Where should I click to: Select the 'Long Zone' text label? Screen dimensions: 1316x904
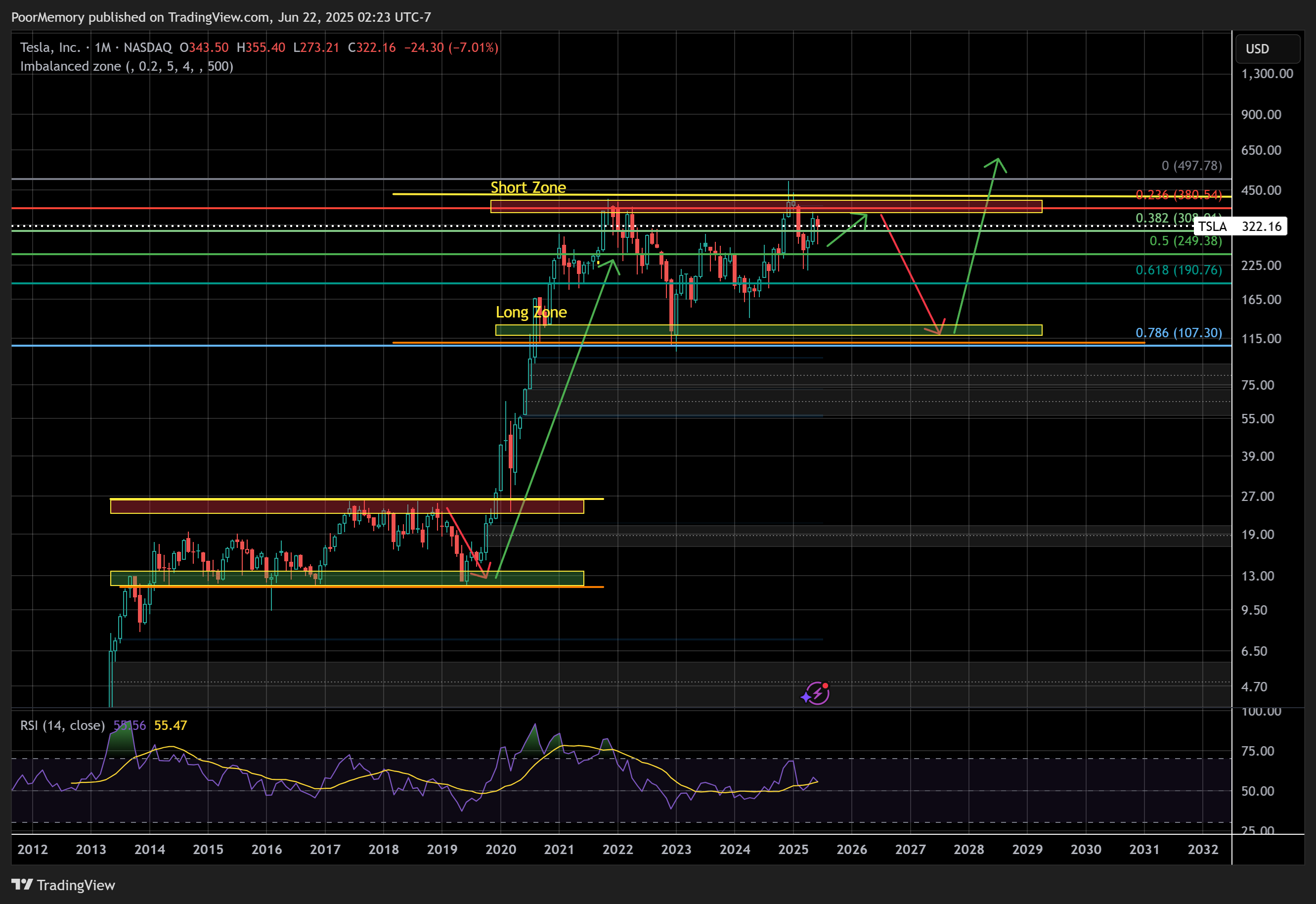pyautogui.click(x=531, y=312)
